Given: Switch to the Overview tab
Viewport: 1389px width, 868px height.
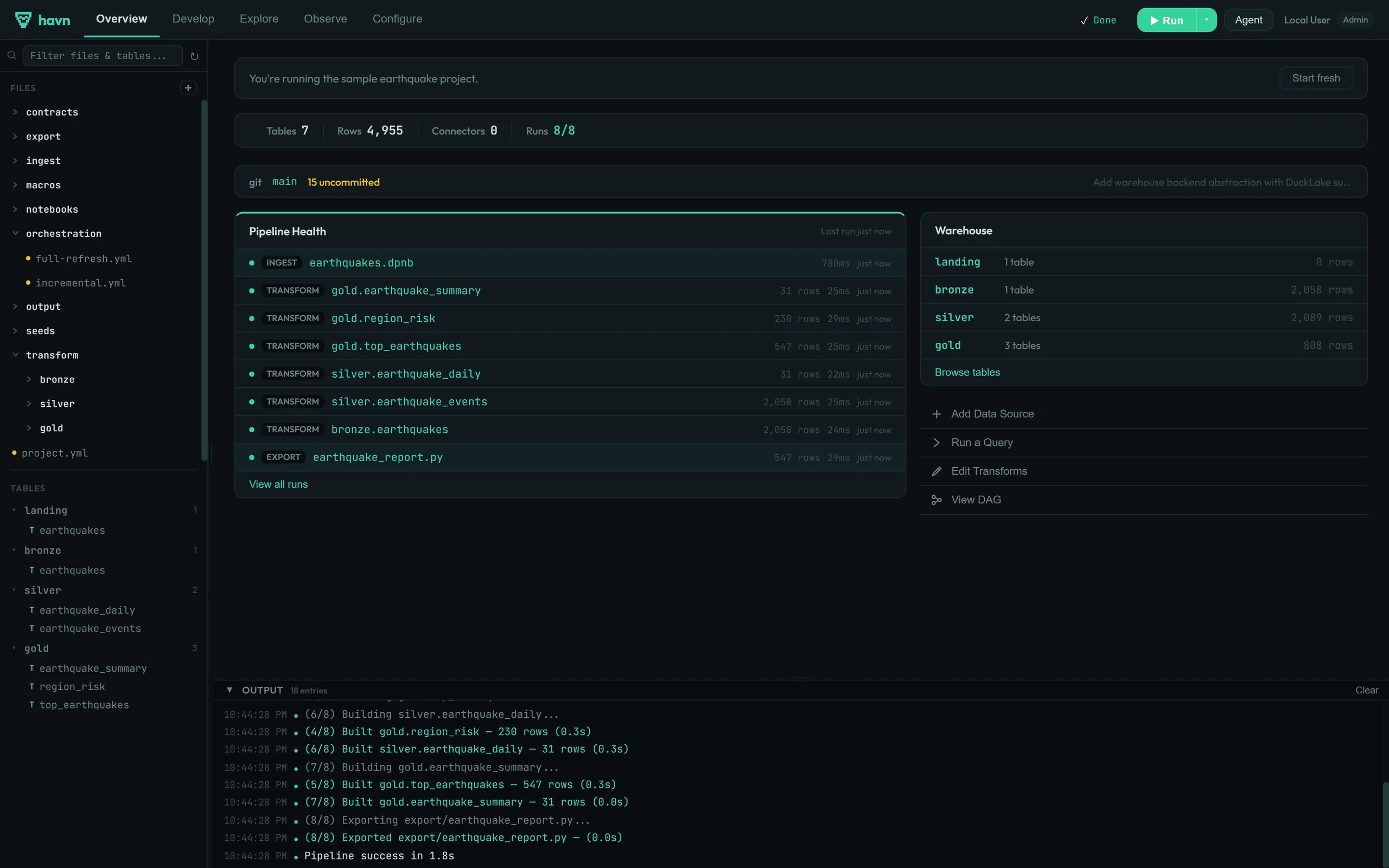Looking at the screenshot, I should tap(122, 19).
